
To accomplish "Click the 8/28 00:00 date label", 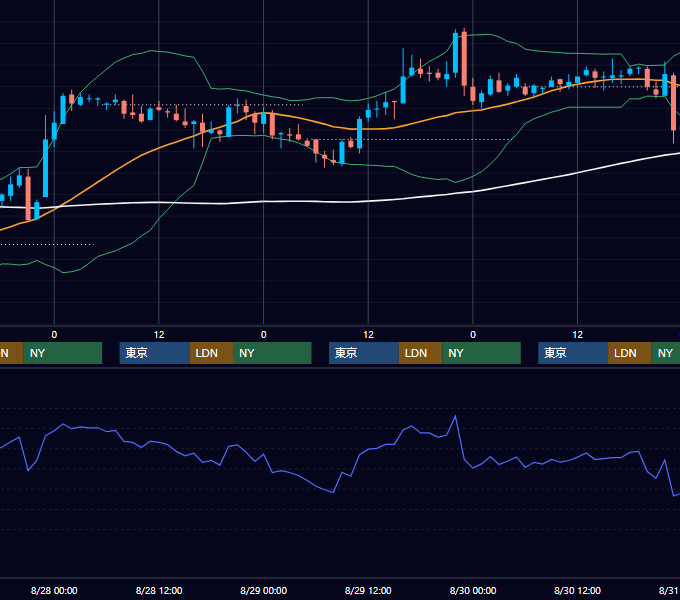I will pyautogui.click(x=54, y=590).
